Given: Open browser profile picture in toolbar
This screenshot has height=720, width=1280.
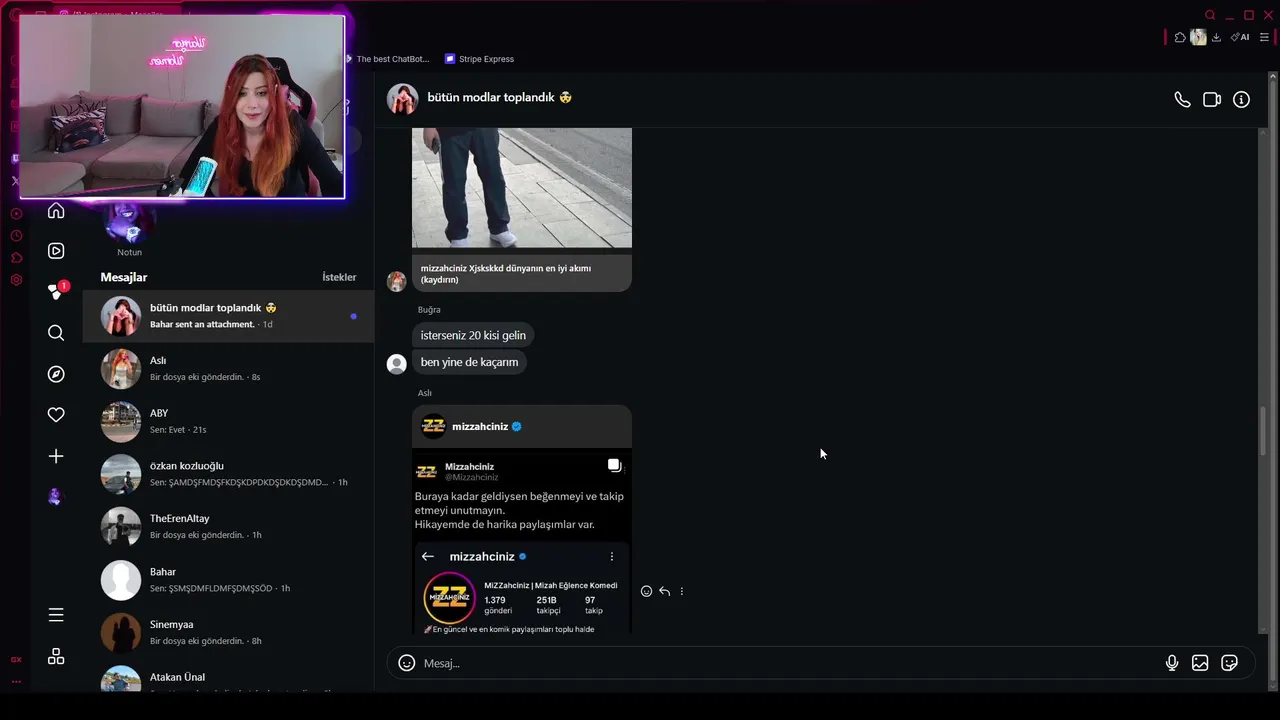Looking at the screenshot, I should [1198, 37].
